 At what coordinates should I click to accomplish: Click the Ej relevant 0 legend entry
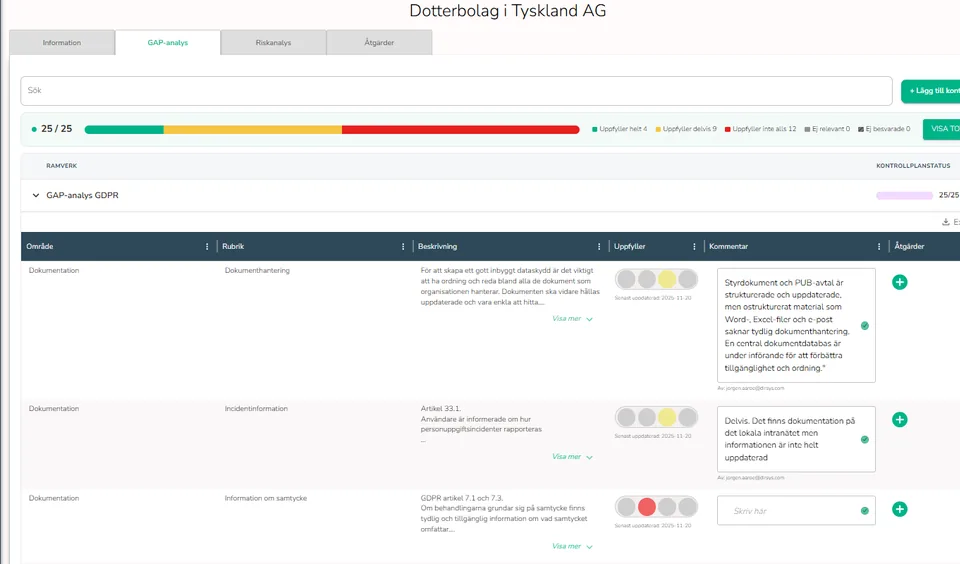827,129
